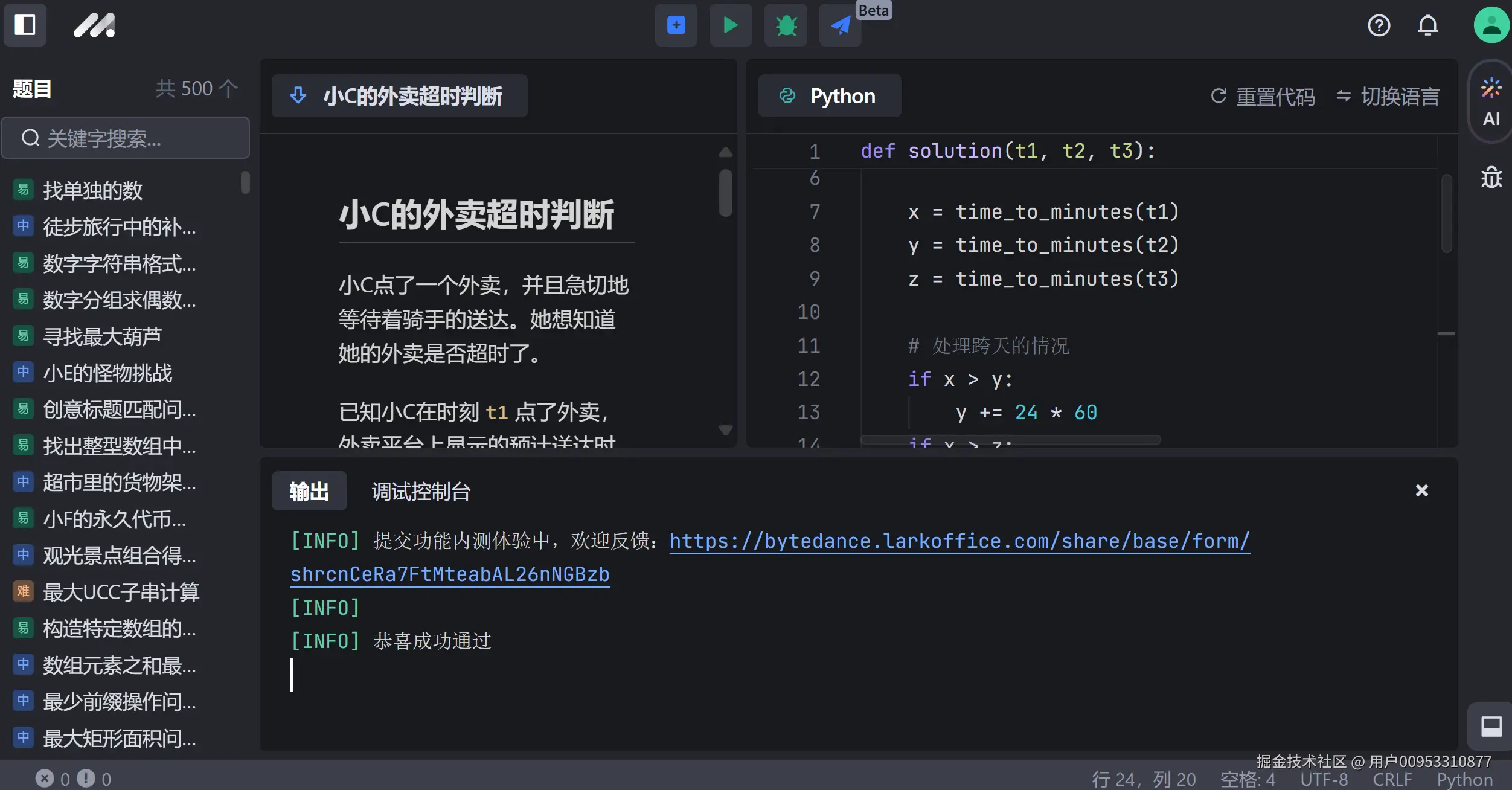
Task: Click the 共 500 个 problem count
Action: pos(196,89)
